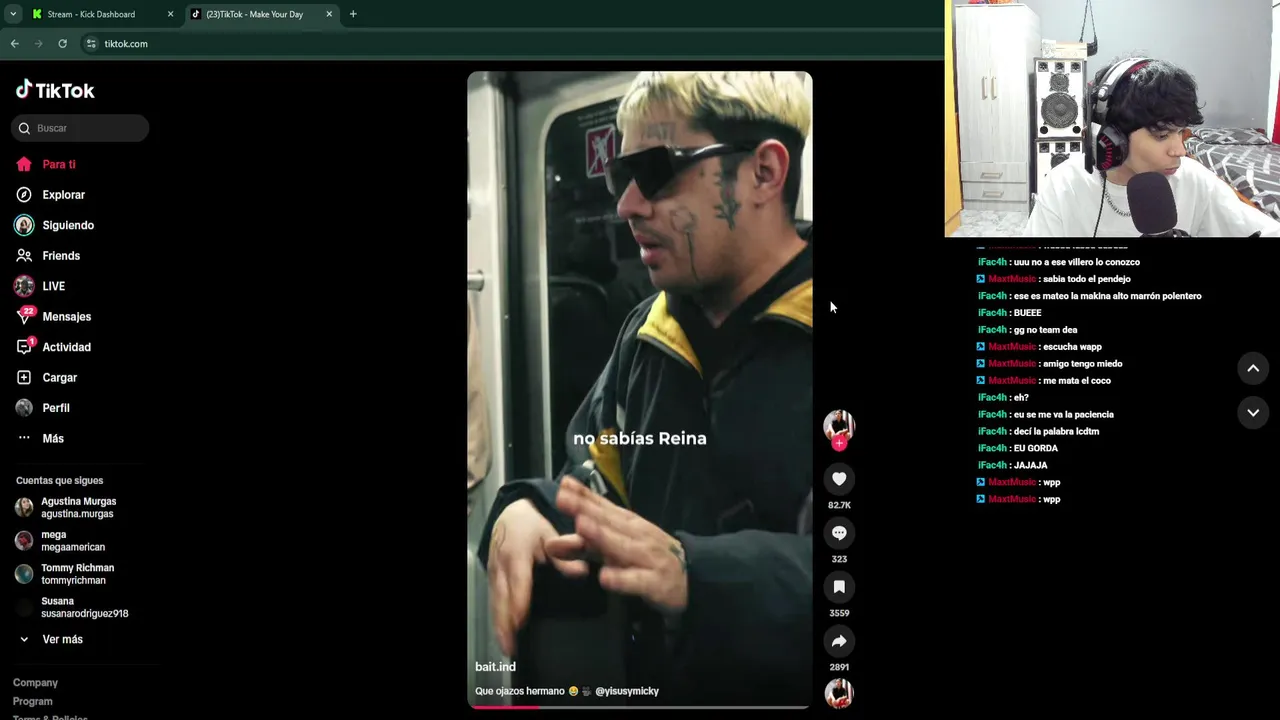Open video comments icon
1280x720 pixels.
[839, 533]
